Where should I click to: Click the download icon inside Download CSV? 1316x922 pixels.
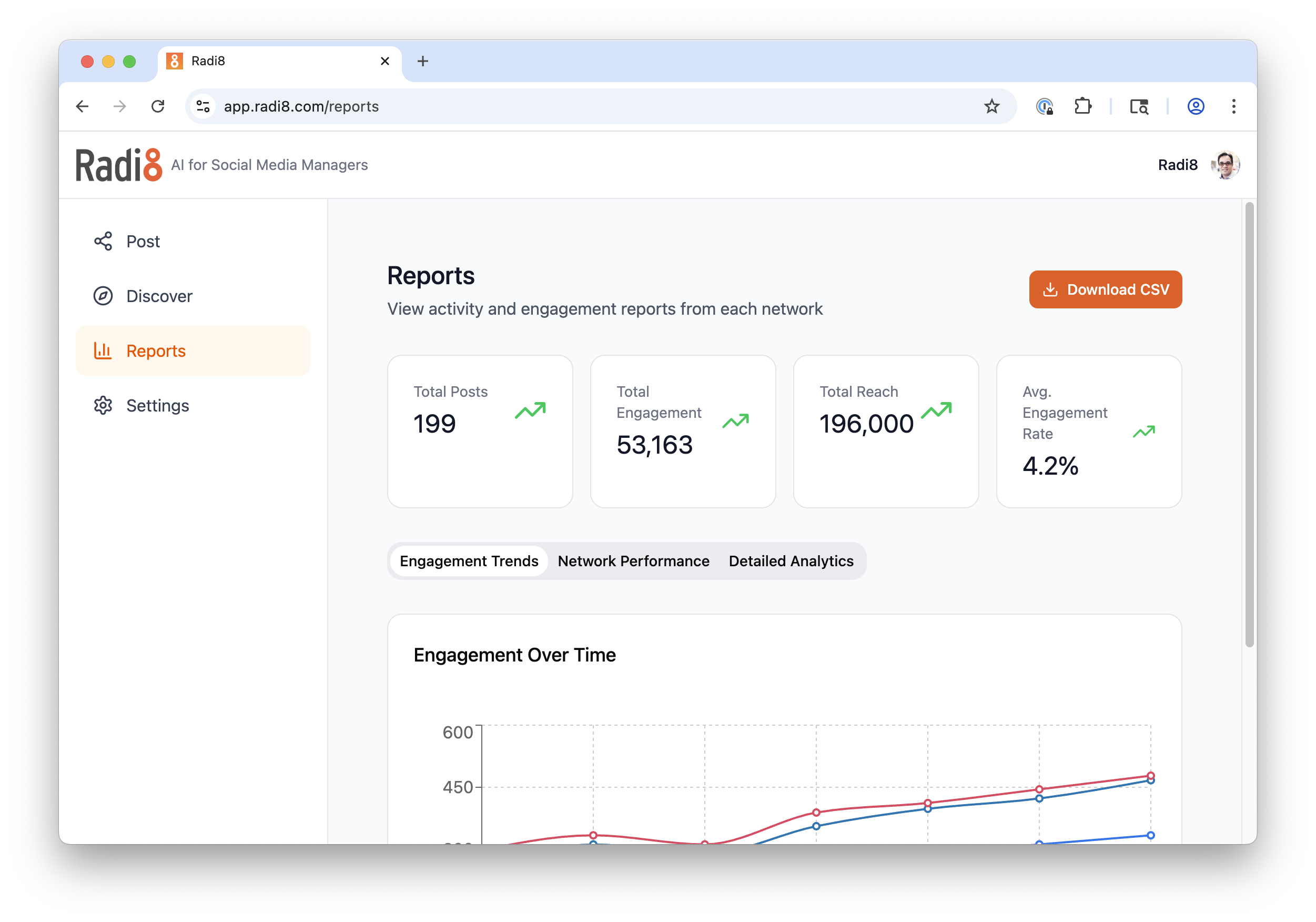click(1051, 289)
